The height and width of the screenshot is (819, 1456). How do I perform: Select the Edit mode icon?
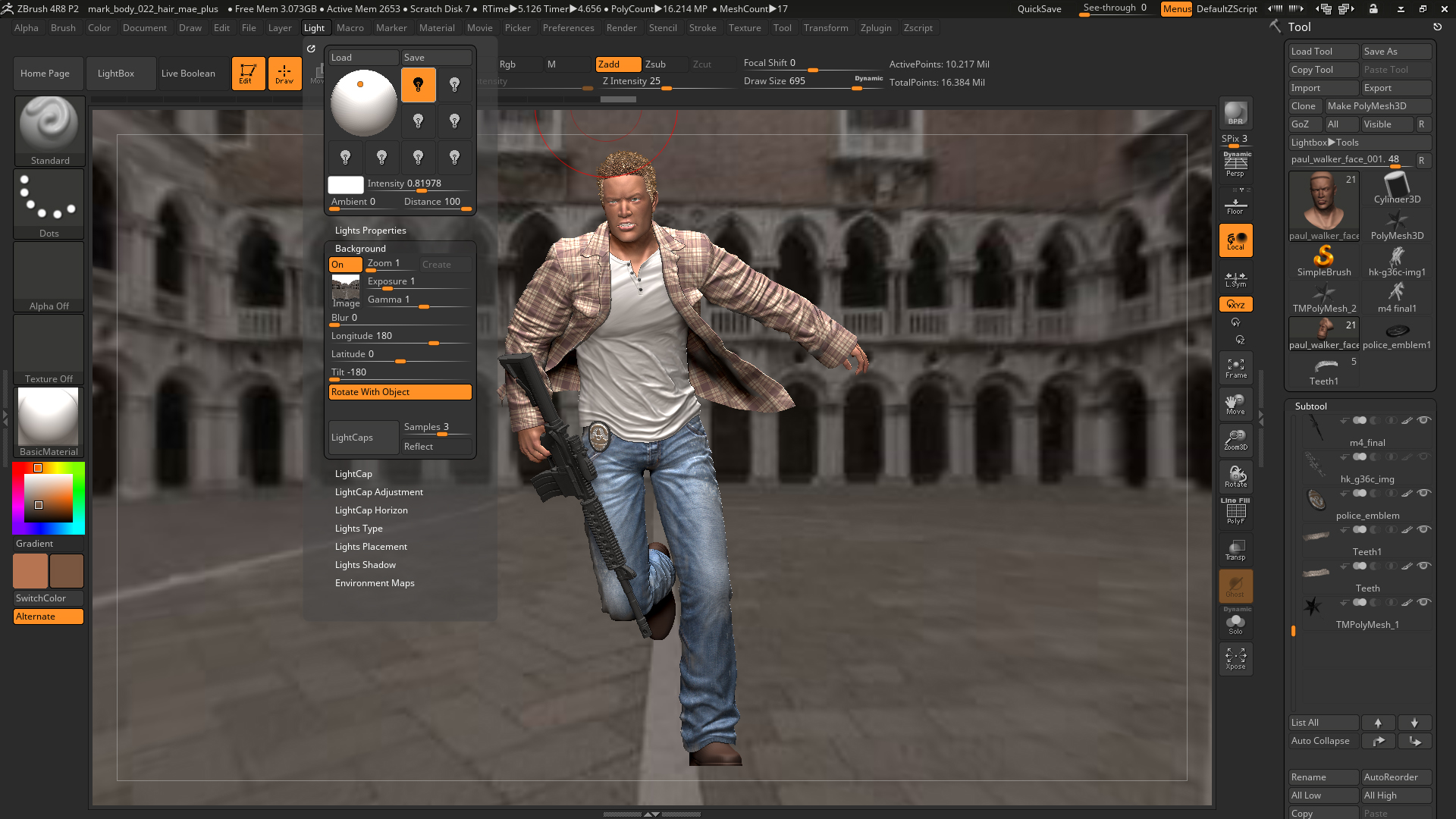[248, 74]
